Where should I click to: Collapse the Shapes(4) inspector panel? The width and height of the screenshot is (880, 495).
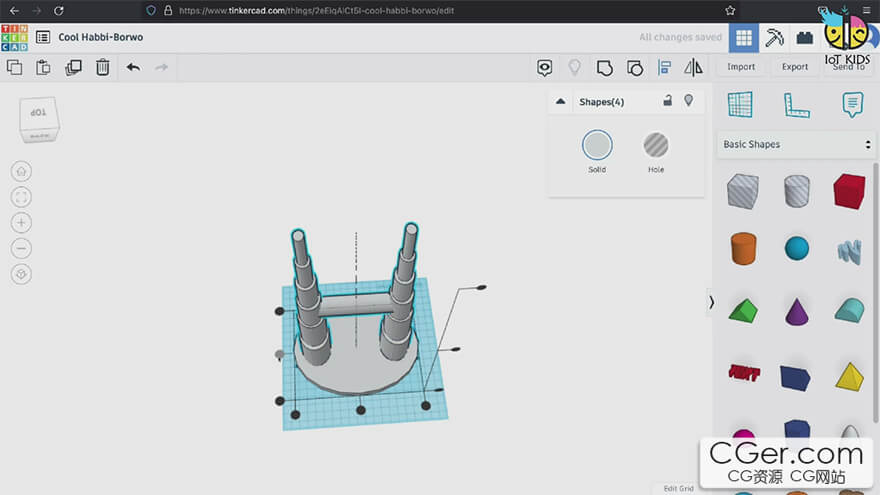(560, 102)
